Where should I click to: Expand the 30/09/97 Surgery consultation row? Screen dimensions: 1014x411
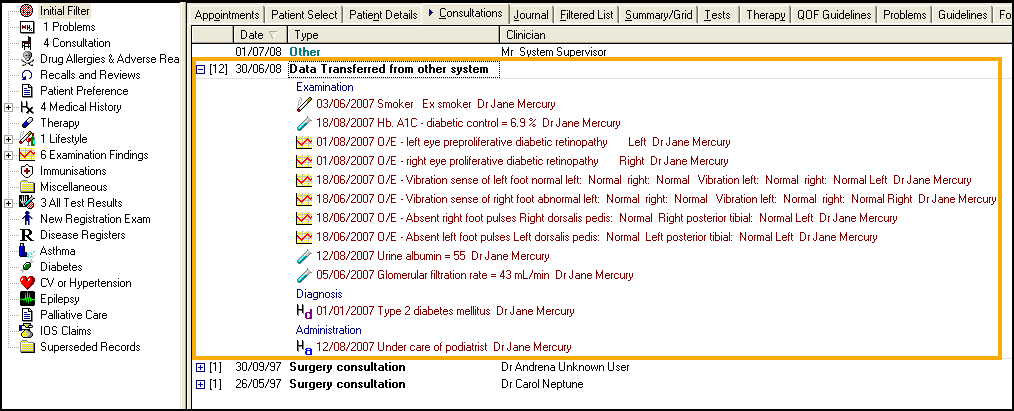(x=200, y=367)
